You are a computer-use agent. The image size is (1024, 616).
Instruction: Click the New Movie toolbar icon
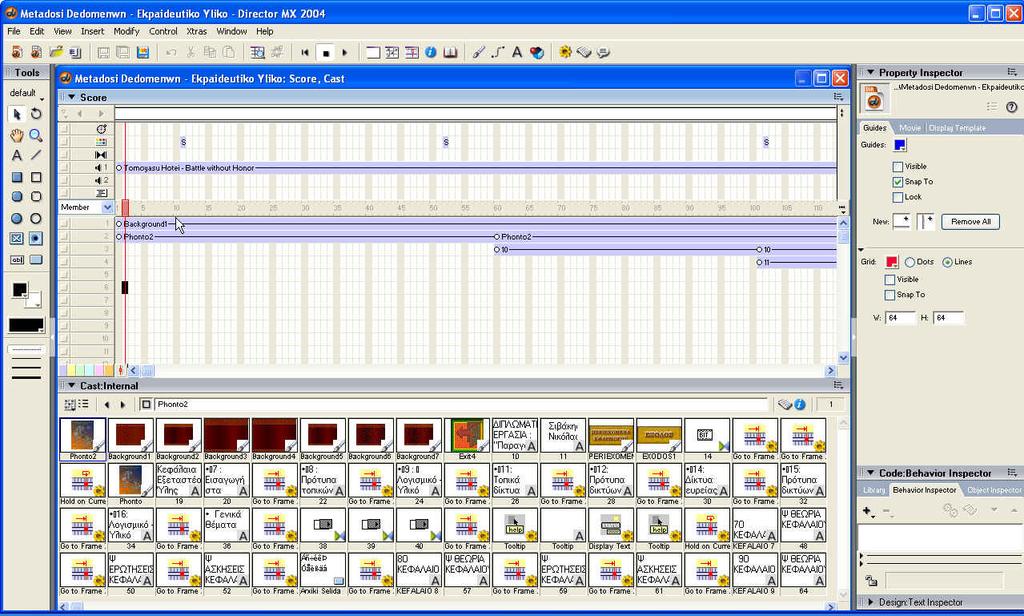click(x=17, y=52)
